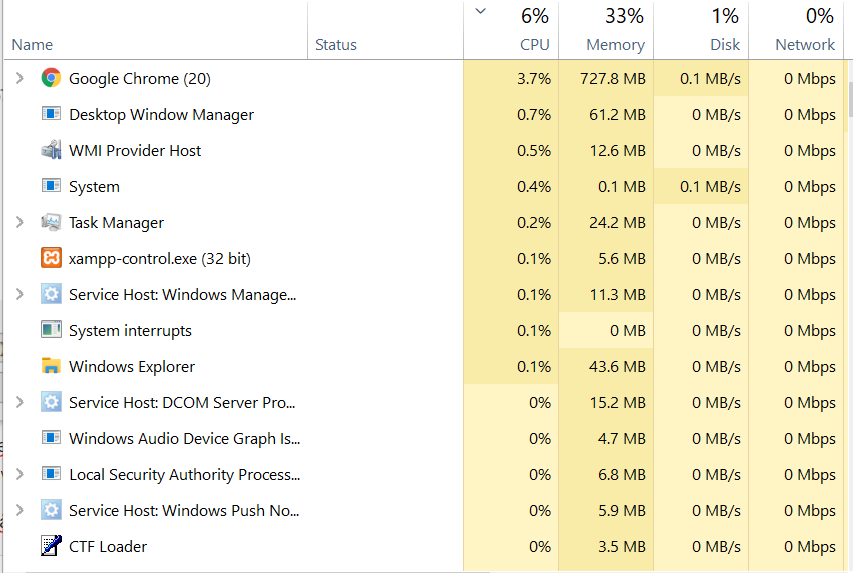Expand Service Host: DCOM Server Pro row
The width and height of the screenshot is (853, 573).
tap(20, 402)
